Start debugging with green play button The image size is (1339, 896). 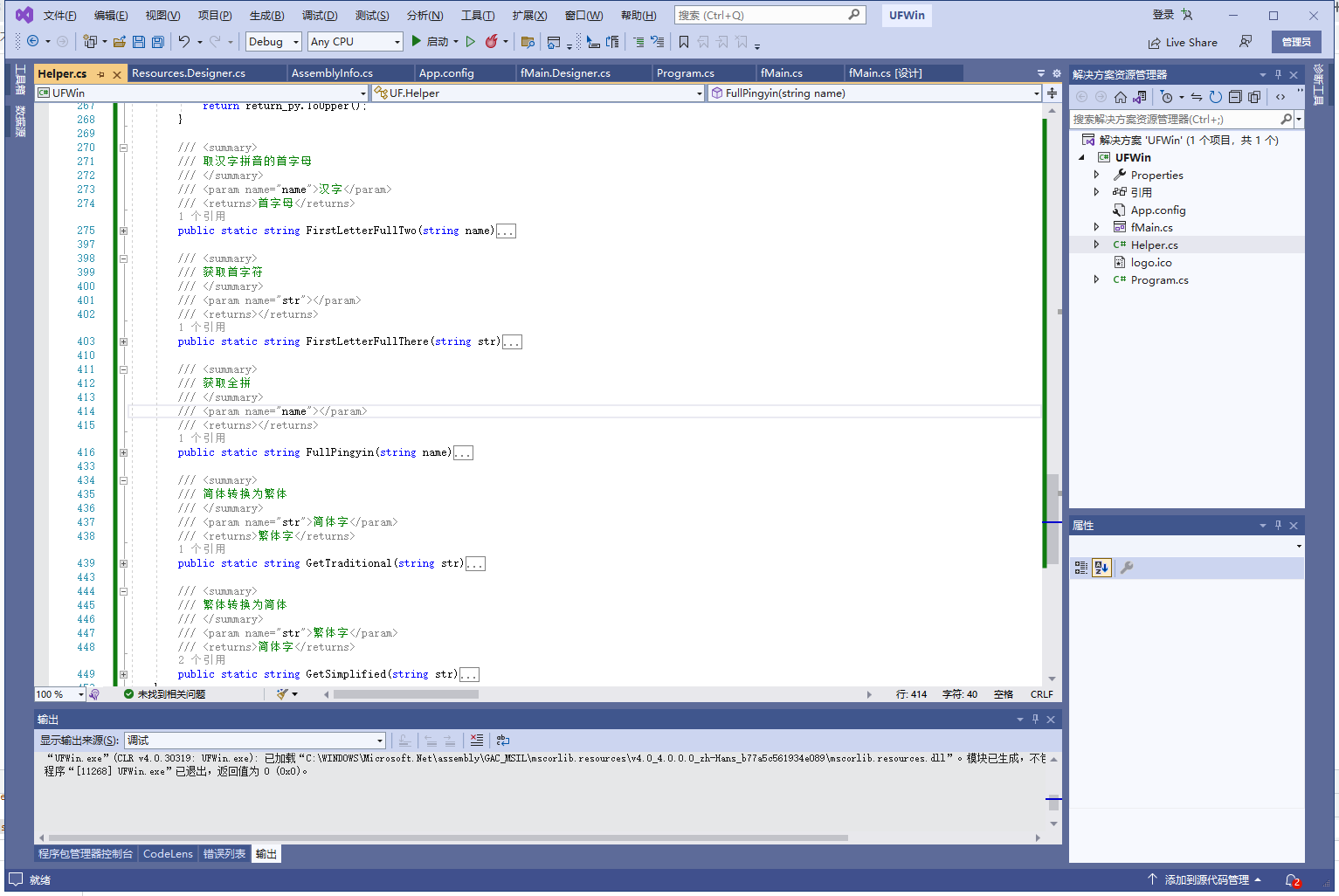pyautogui.click(x=417, y=41)
